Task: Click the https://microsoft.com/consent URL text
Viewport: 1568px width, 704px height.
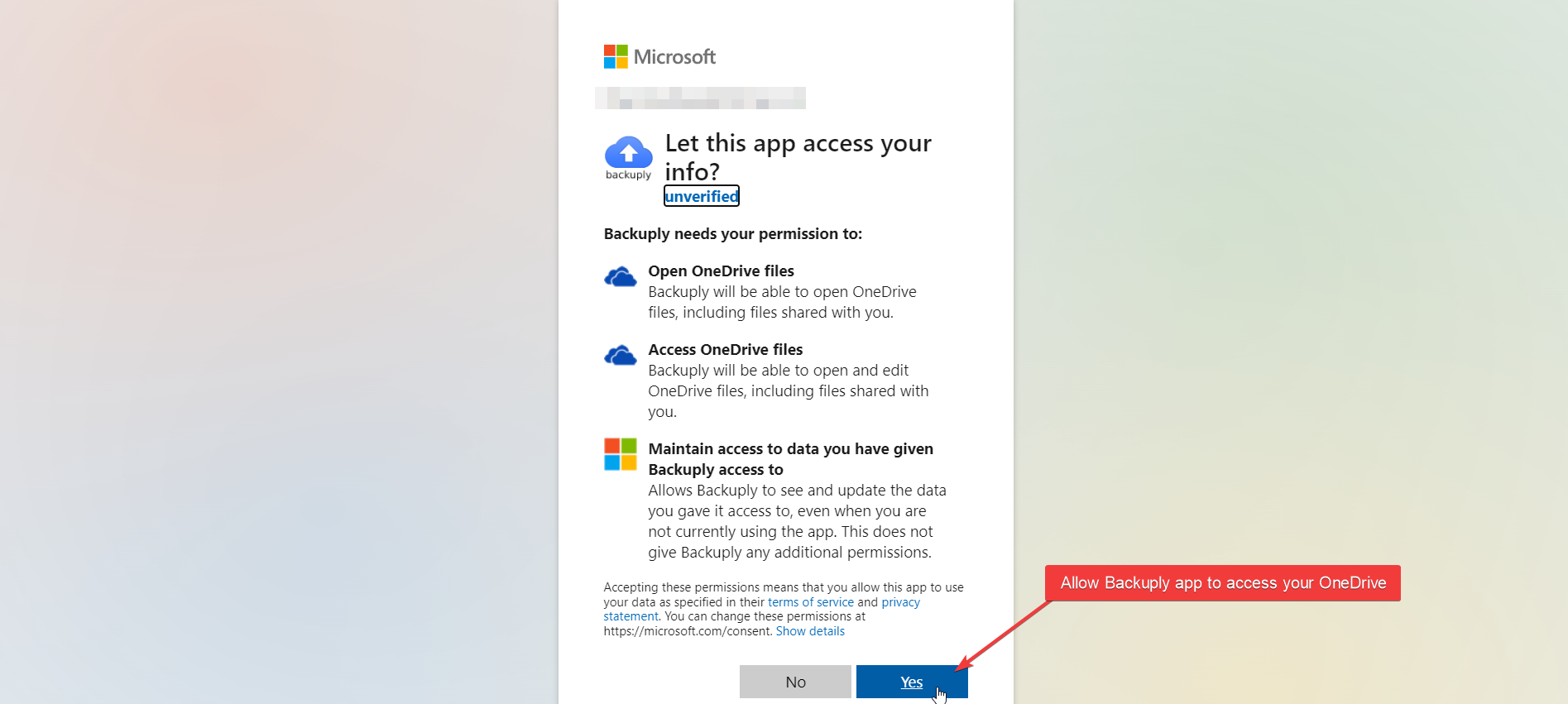Action: coord(688,631)
